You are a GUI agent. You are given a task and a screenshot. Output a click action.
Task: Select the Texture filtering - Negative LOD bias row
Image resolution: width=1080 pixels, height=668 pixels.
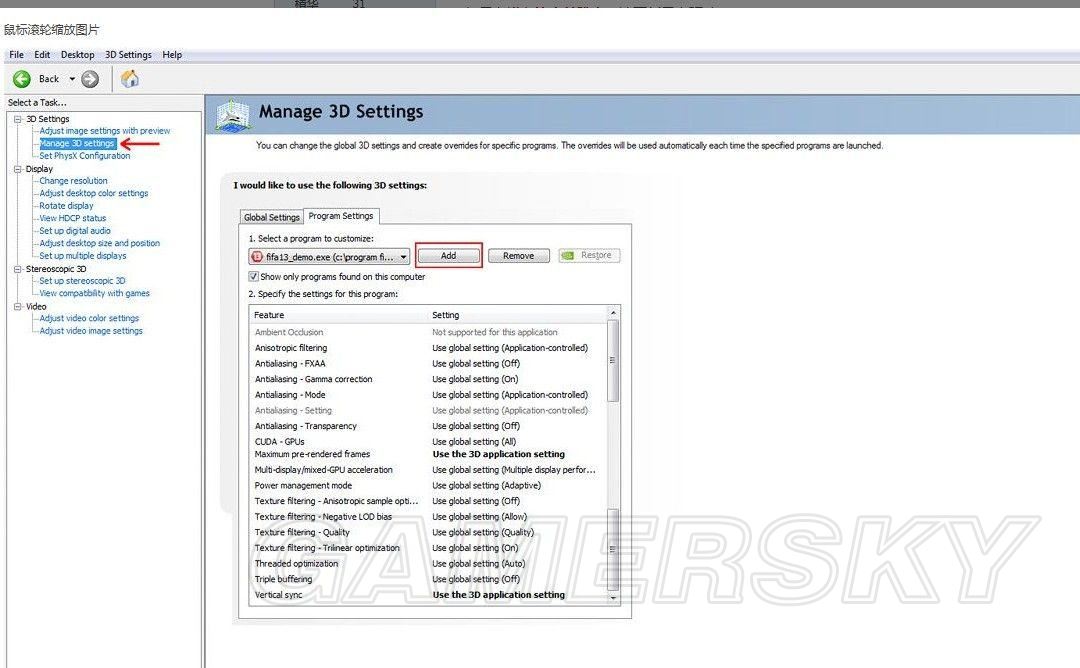(428, 516)
